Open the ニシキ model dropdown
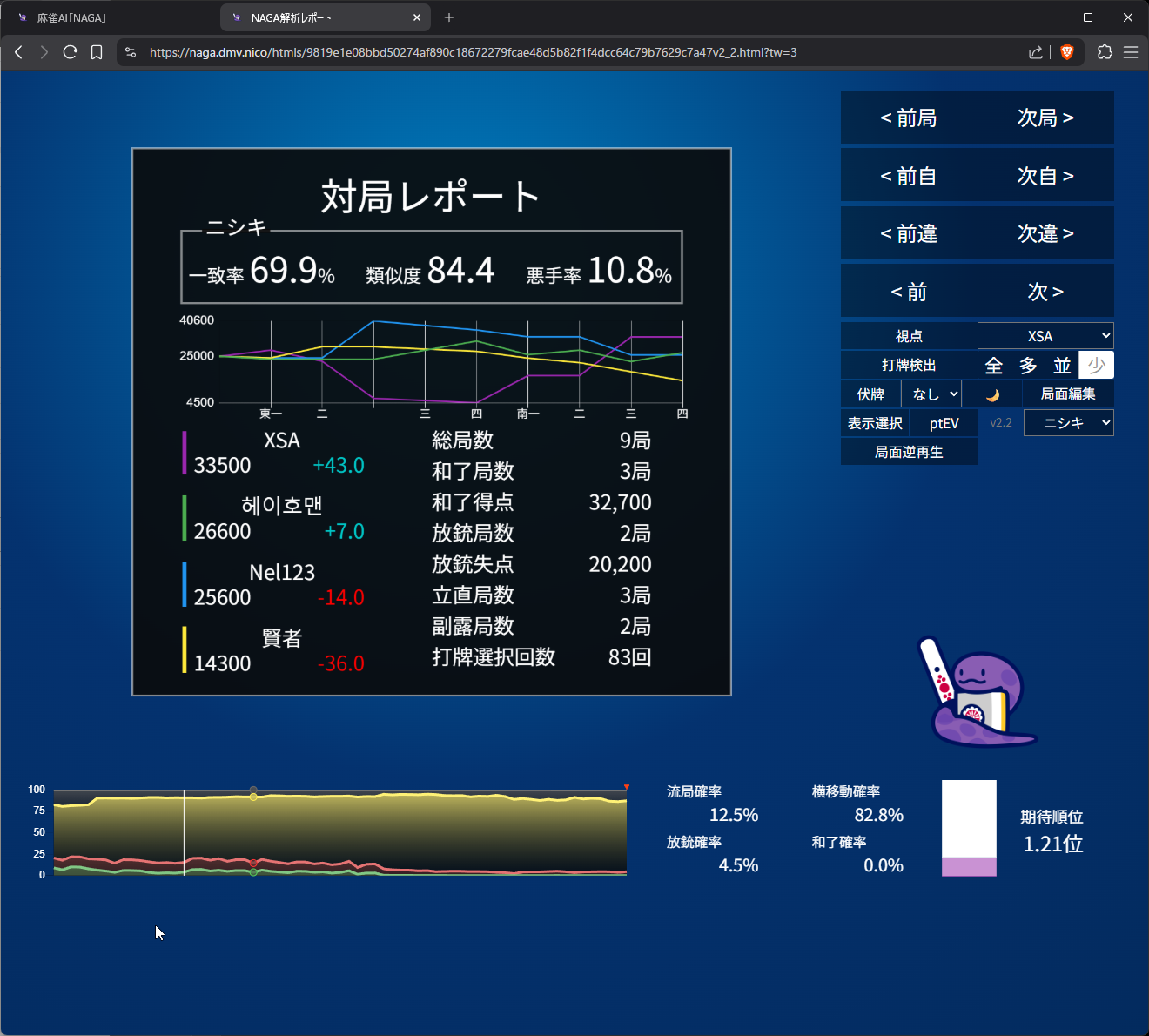Viewport: 1149px width, 1036px height. 1068,423
